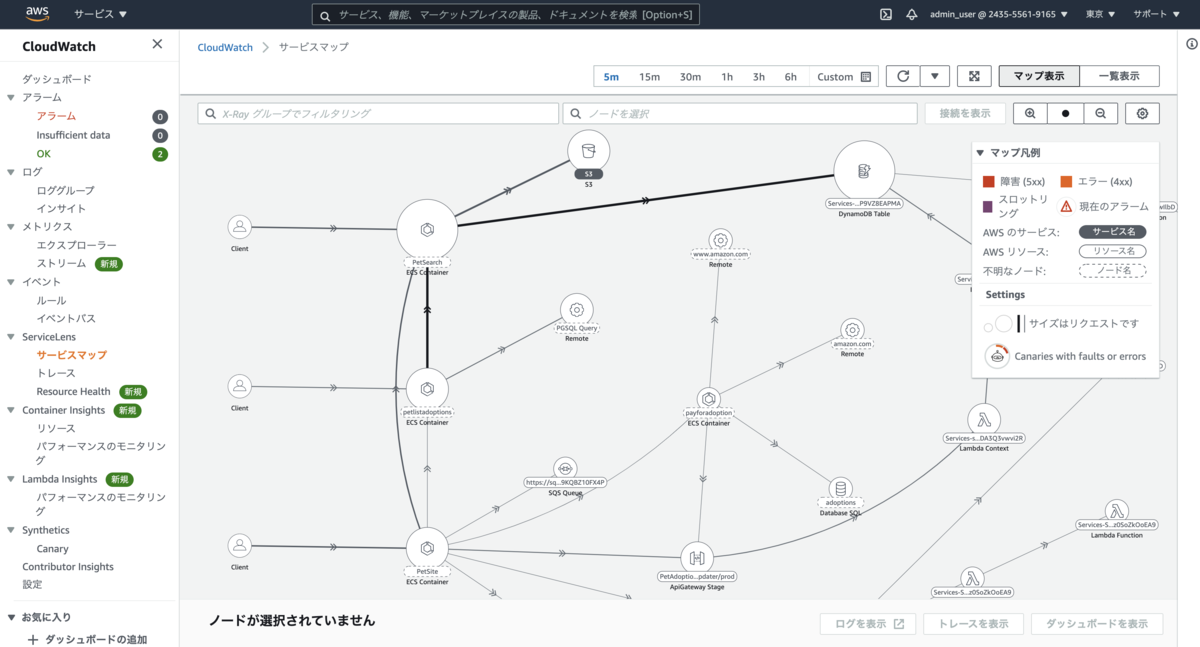
Task: Open map settings gear
Action: click(1143, 114)
